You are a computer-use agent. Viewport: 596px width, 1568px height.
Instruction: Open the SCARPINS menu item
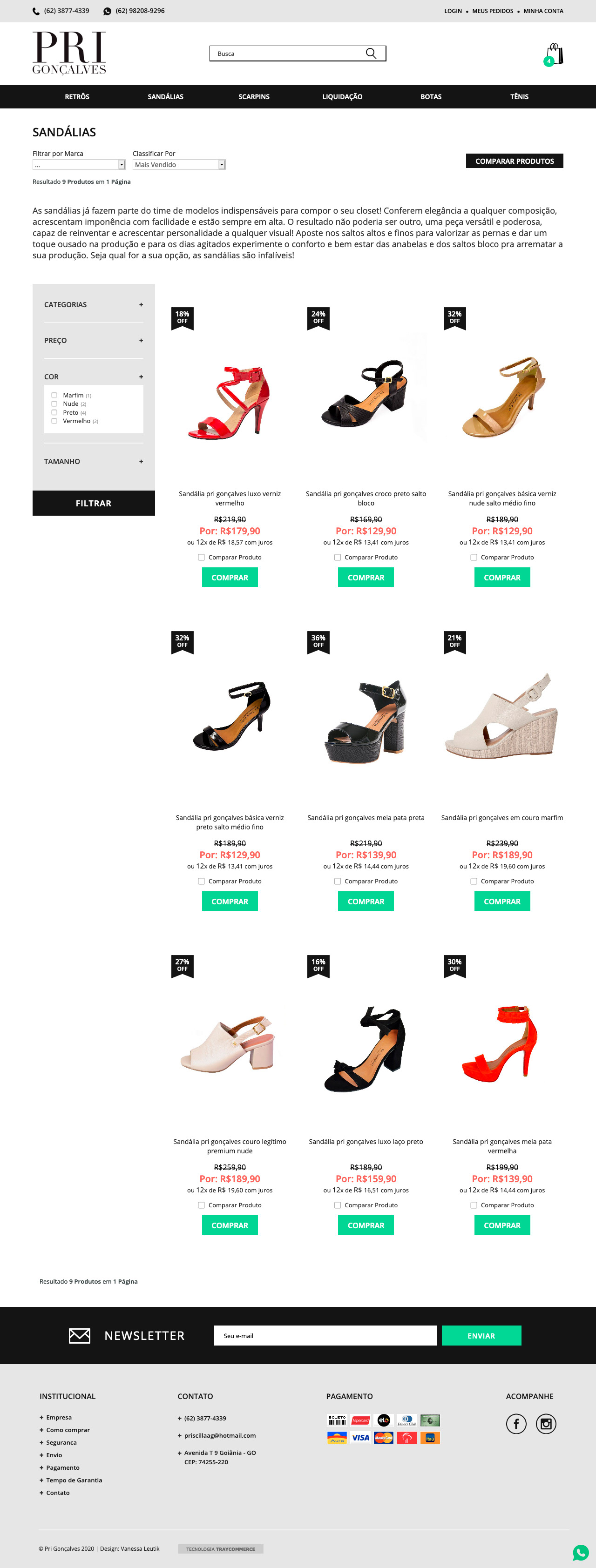pos(254,97)
